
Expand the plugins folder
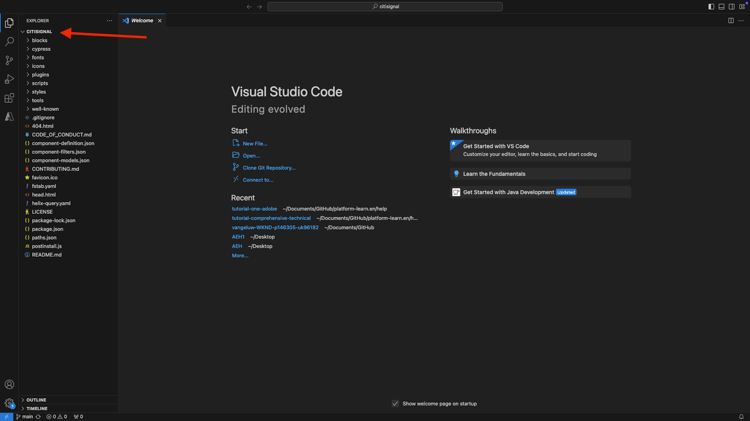(41, 75)
